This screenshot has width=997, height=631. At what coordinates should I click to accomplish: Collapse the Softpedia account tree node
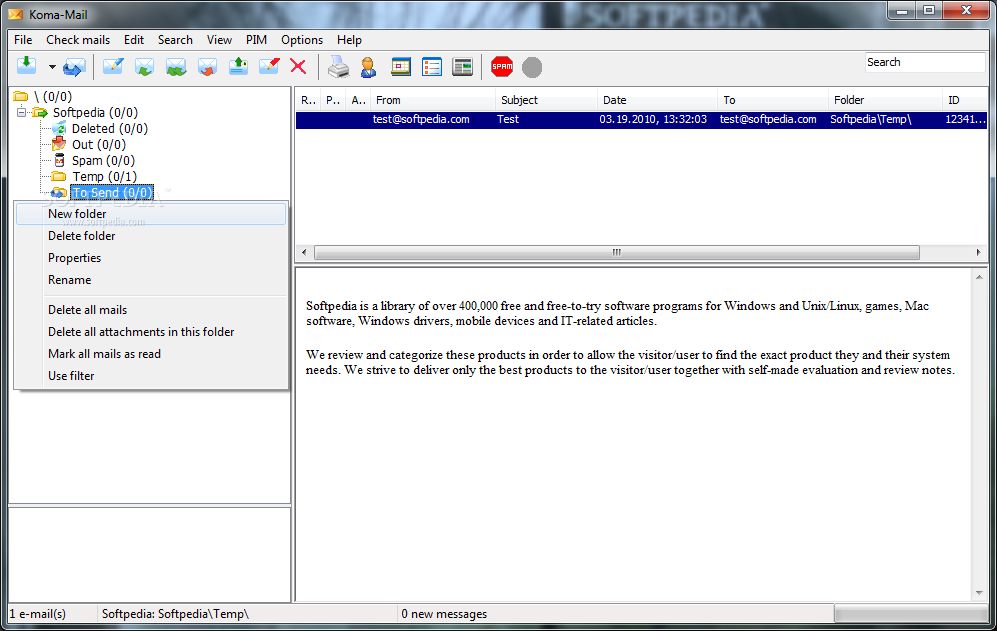point(21,113)
